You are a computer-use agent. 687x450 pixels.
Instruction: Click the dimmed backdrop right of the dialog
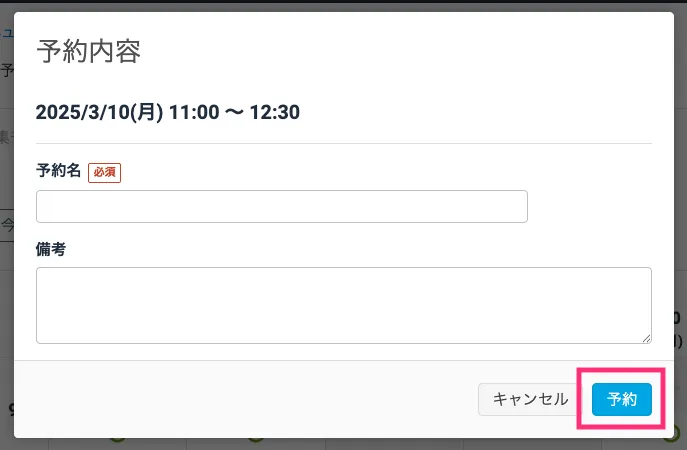(x=679, y=200)
